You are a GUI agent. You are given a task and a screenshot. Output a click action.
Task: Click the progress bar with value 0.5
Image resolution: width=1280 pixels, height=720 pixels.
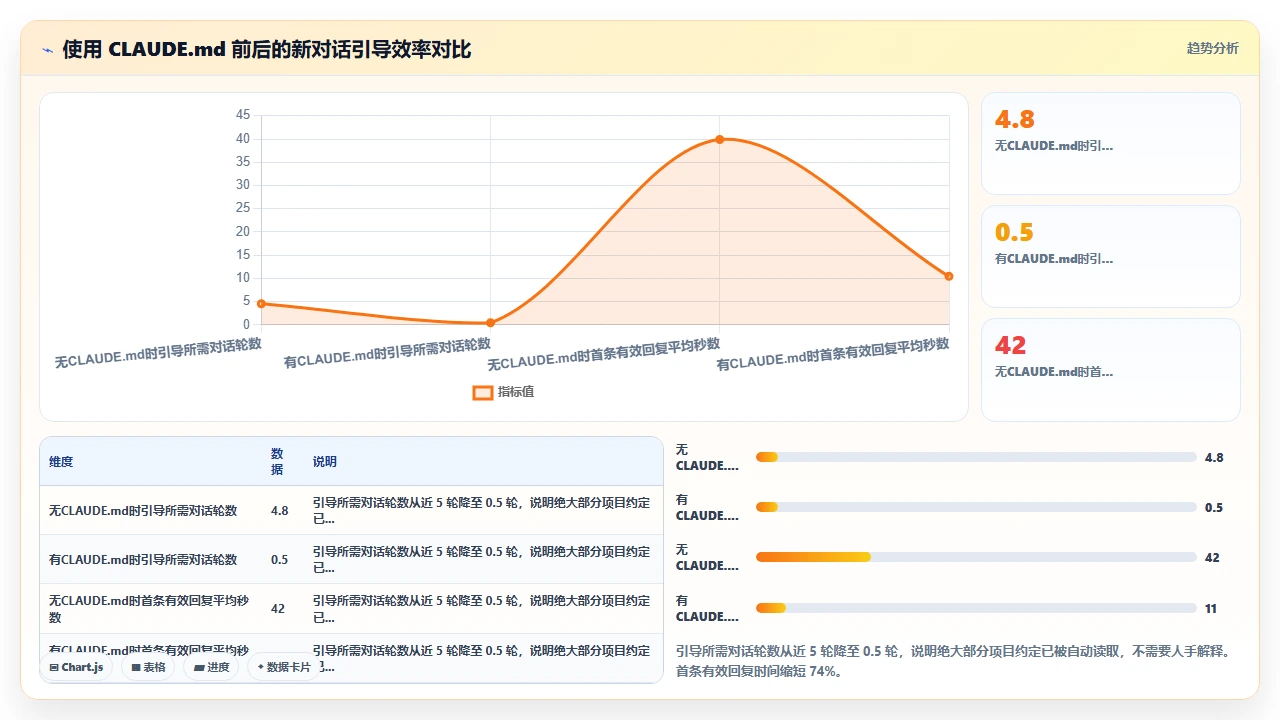[976, 507]
